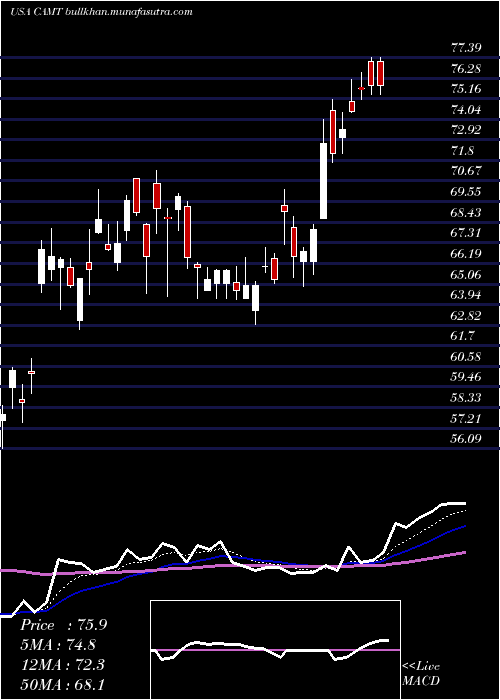Click the Price : 75.9 readout
This screenshot has width=500, height=700.
pyautogui.click(x=64, y=625)
